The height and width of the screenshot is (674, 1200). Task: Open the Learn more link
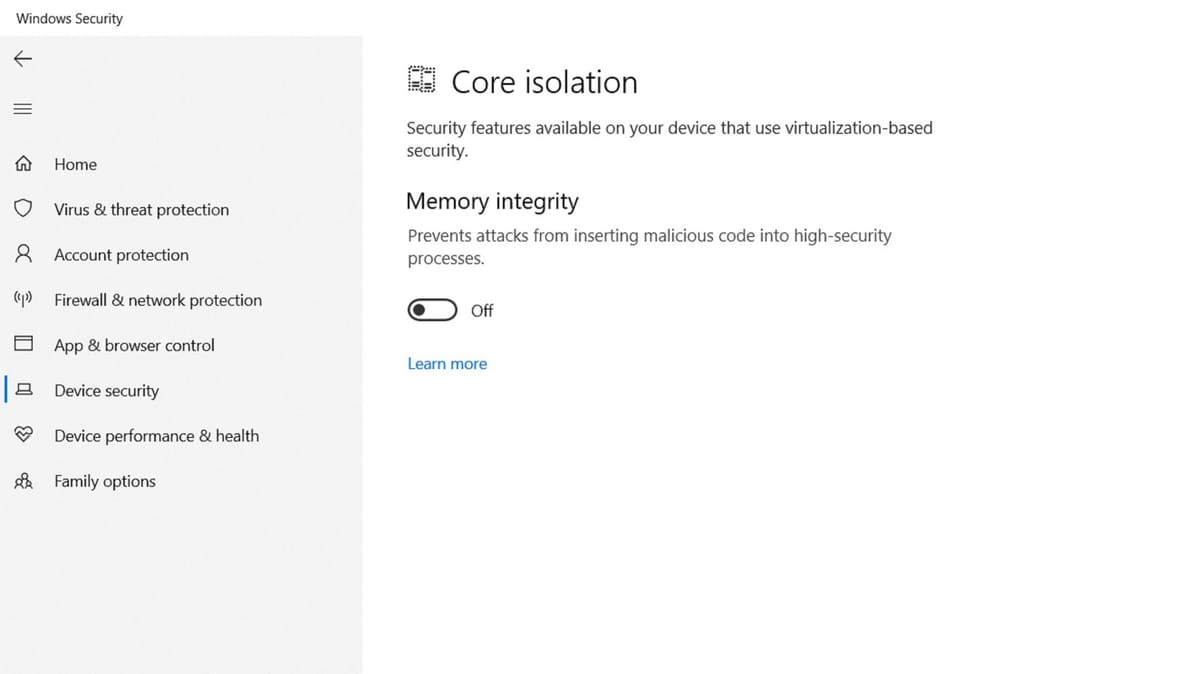[x=447, y=364]
